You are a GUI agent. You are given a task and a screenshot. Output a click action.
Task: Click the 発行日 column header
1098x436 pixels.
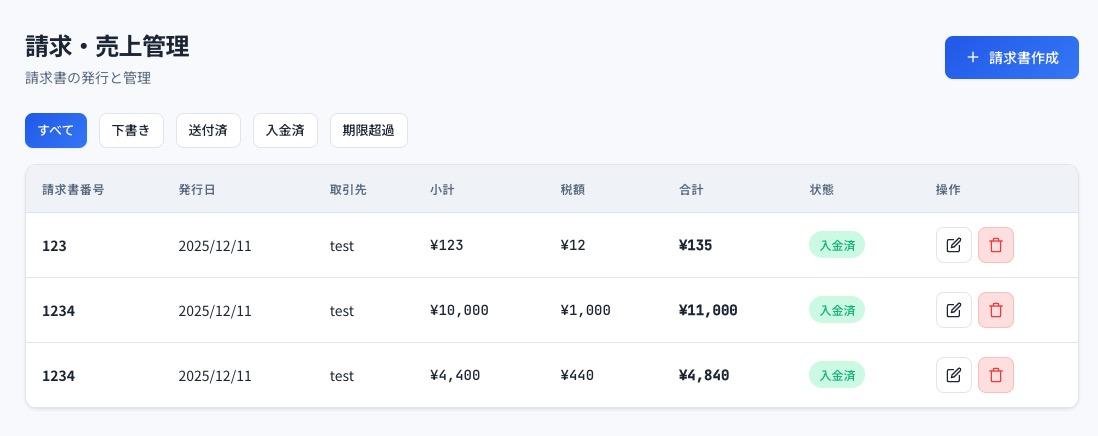[x=197, y=189]
